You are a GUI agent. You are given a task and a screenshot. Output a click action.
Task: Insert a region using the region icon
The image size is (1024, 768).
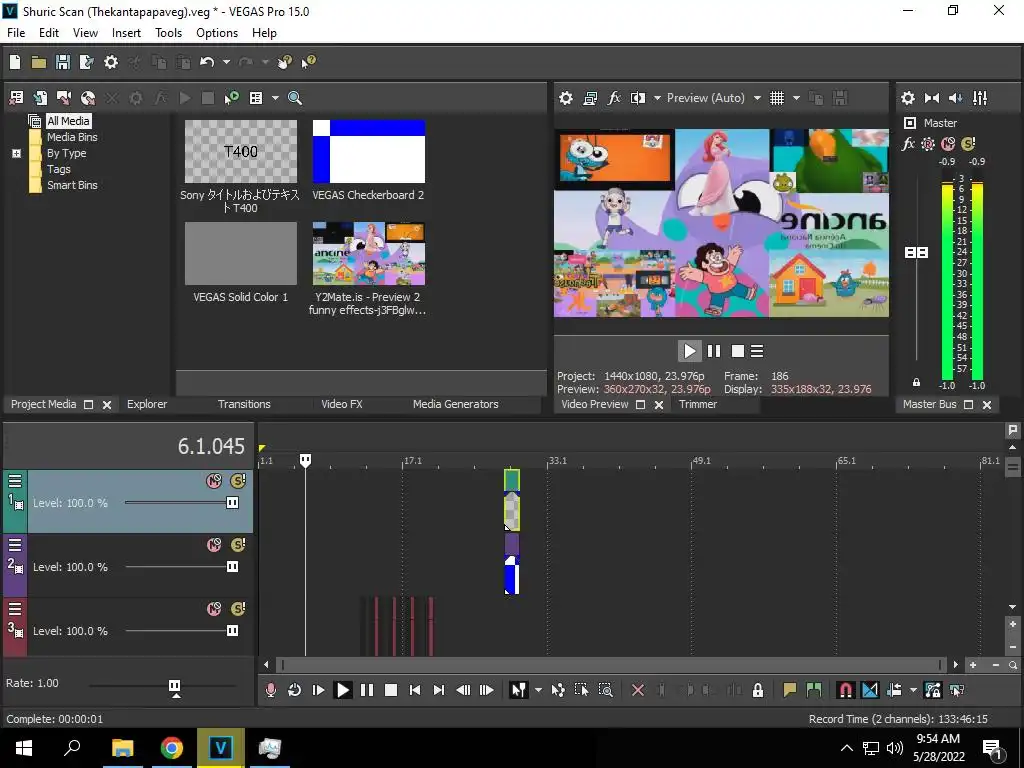point(814,690)
